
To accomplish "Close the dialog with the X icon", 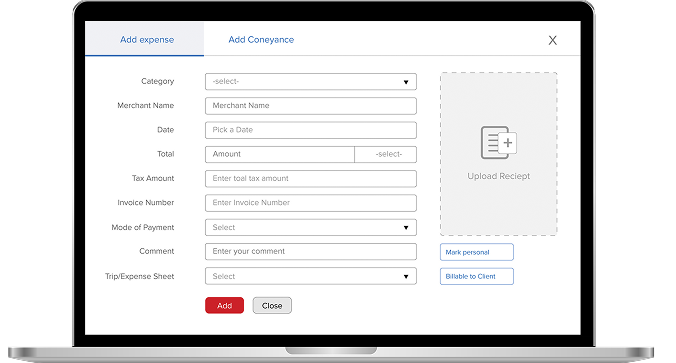I will click(552, 41).
